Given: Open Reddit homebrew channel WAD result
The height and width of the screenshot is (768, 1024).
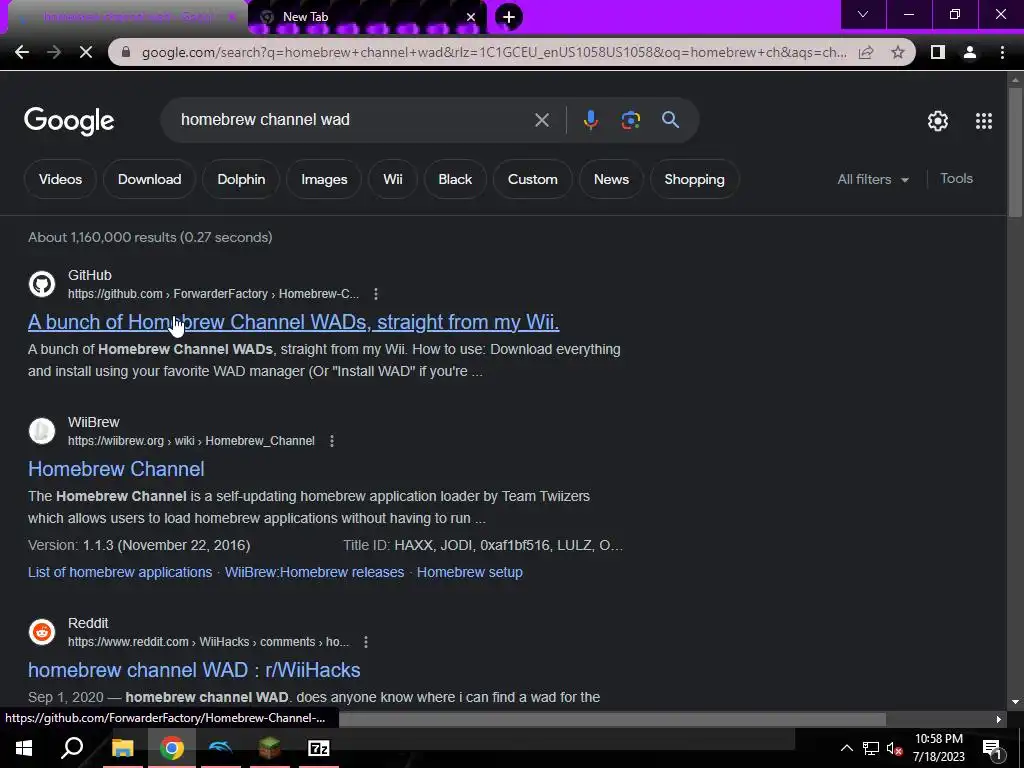Looking at the screenshot, I should [x=194, y=671].
